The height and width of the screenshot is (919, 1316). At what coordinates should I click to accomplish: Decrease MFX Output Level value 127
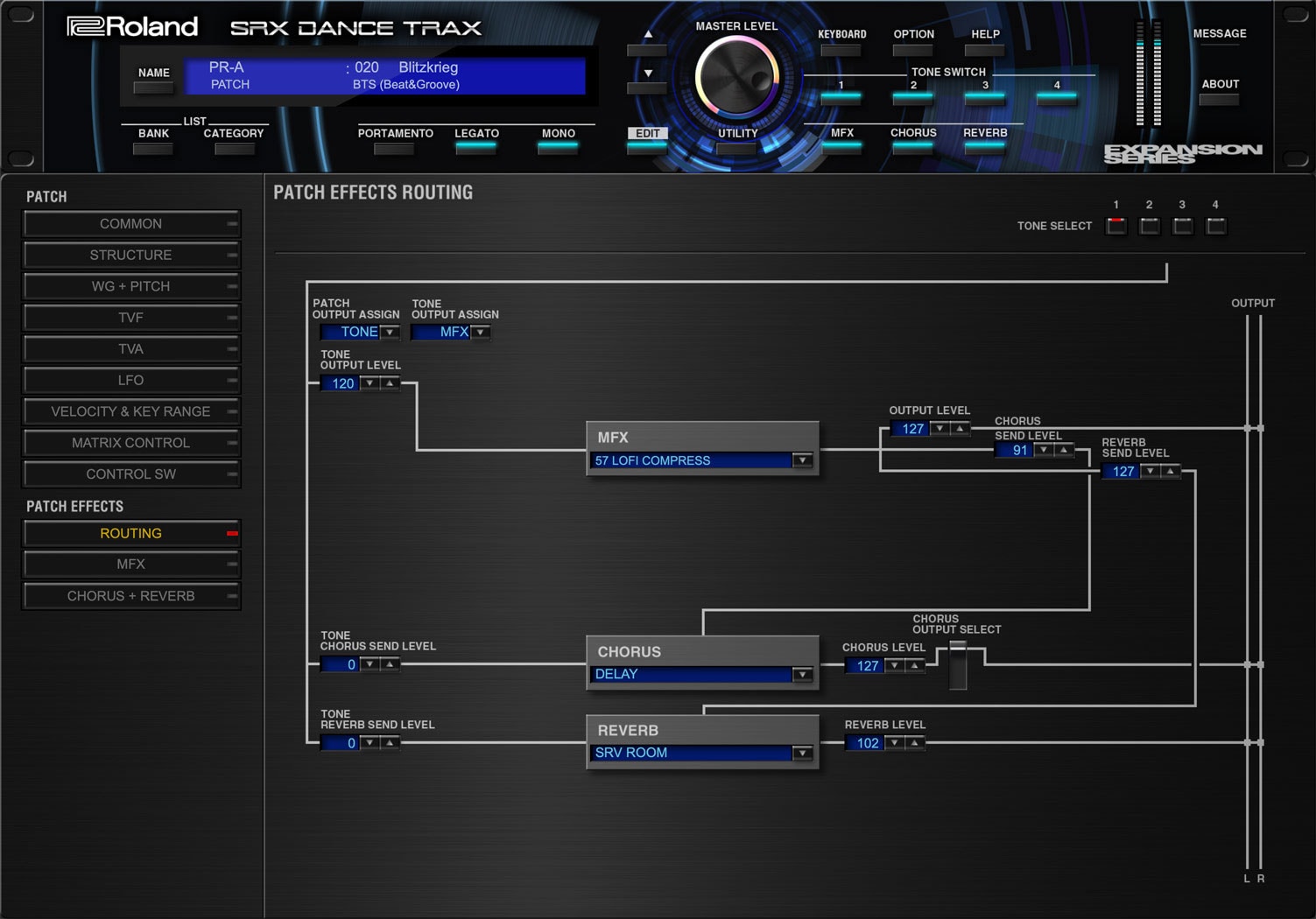[939, 429]
